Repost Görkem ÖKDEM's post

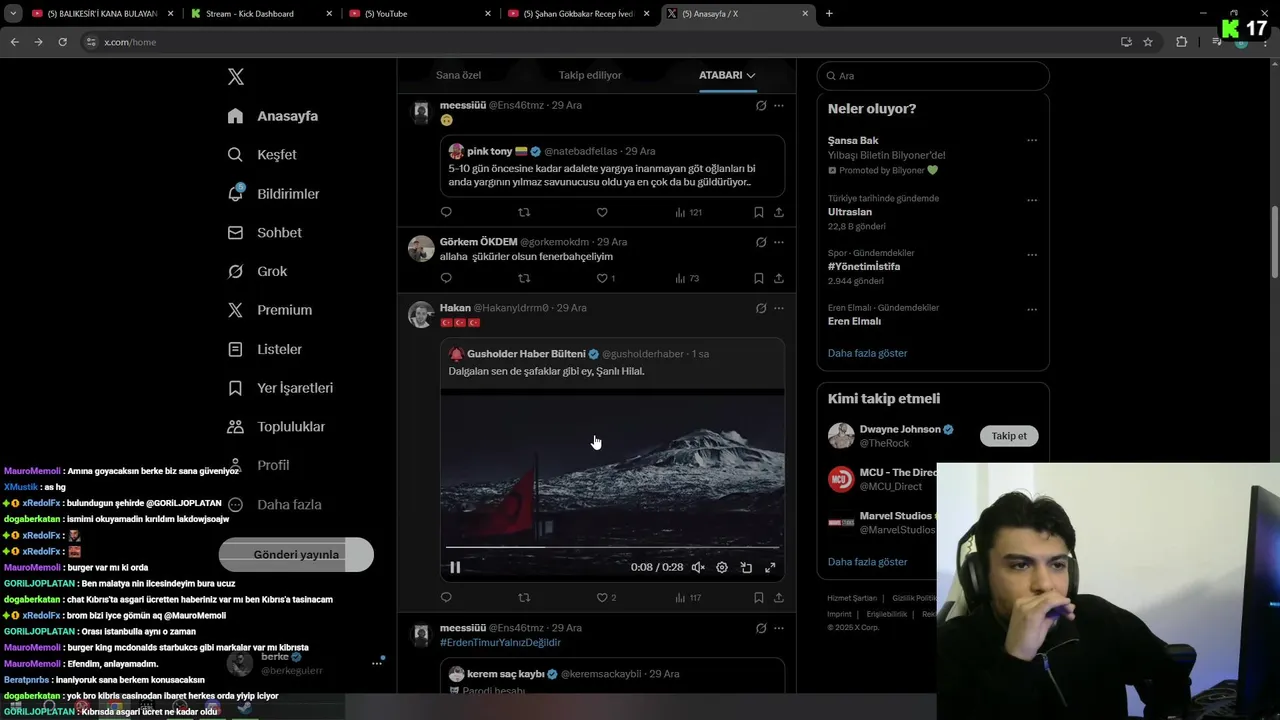524,278
